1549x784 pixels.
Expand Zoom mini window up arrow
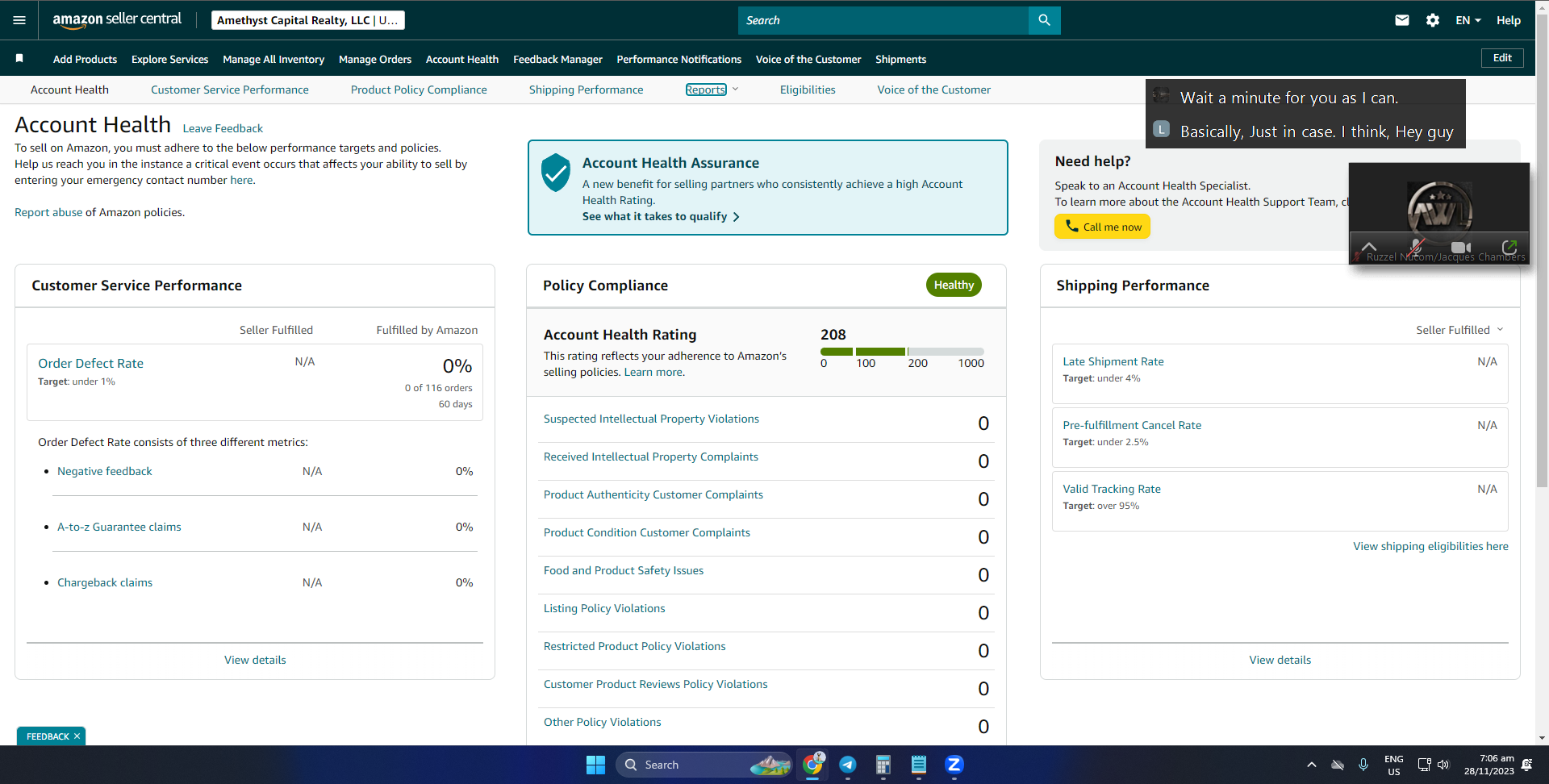tap(1369, 247)
